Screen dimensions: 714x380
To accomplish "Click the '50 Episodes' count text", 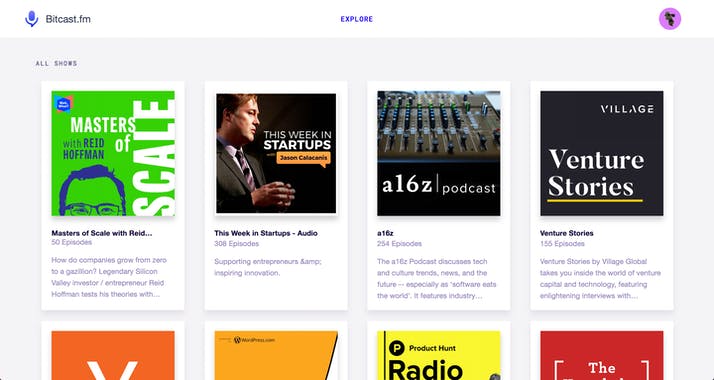I will click(x=72, y=243).
